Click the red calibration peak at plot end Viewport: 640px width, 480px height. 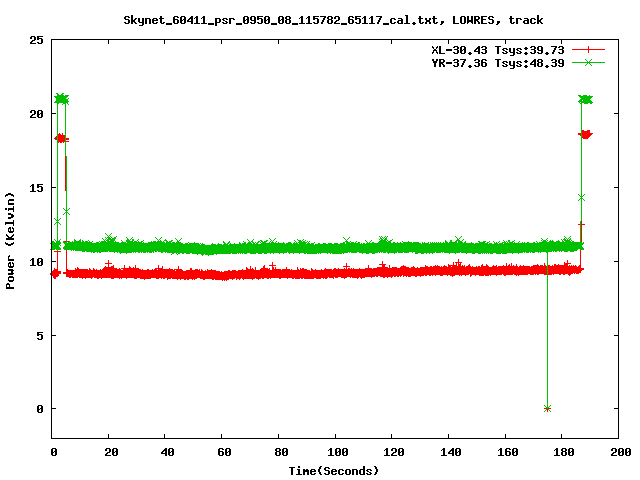586,134
